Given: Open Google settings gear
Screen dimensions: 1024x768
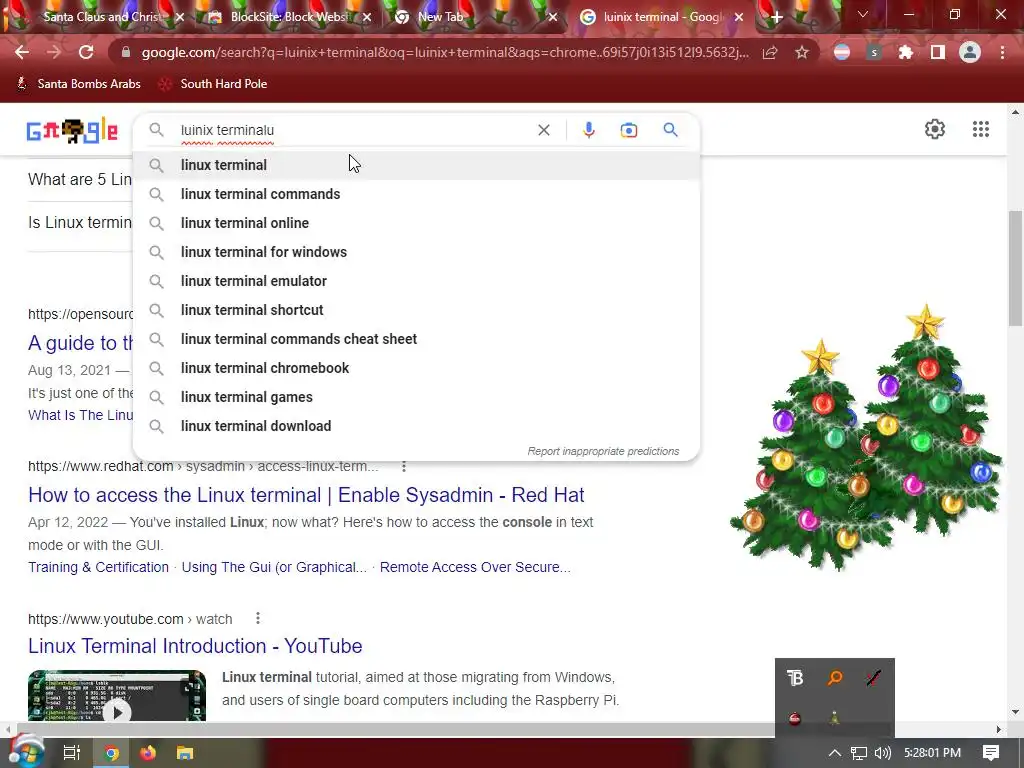Looking at the screenshot, I should click(935, 129).
